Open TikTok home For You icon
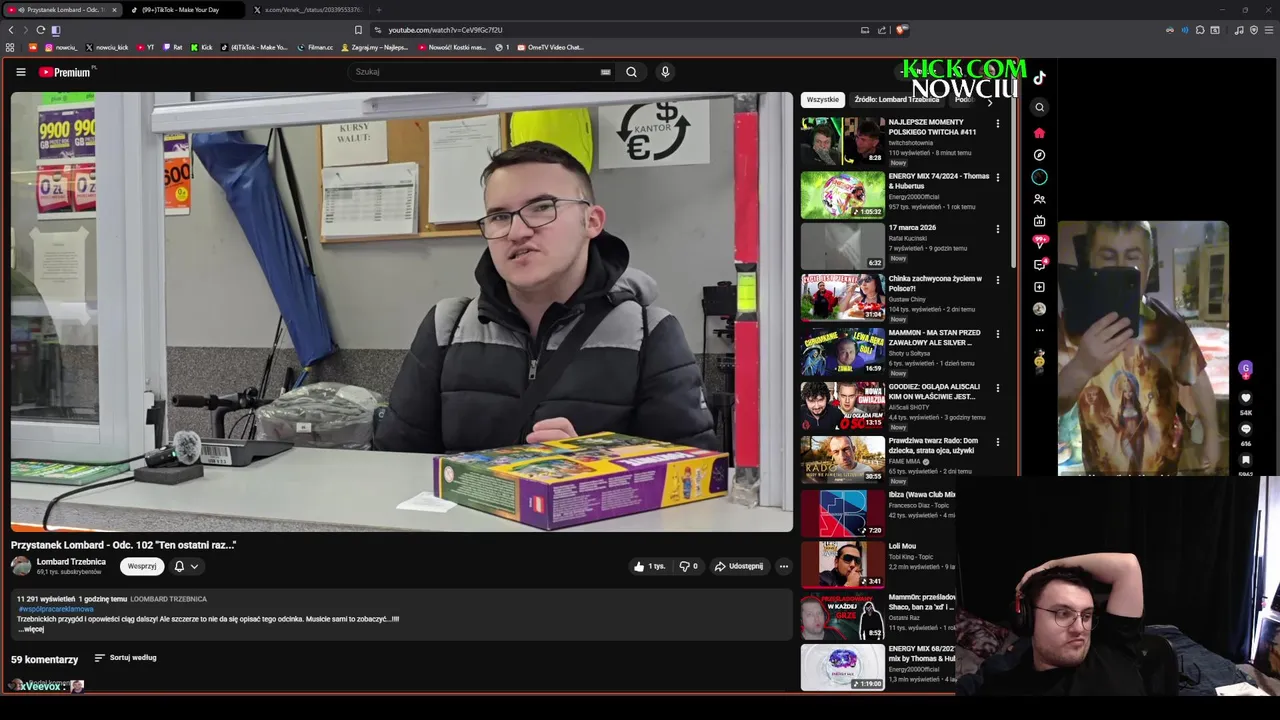1280x720 pixels. [x=1040, y=132]
